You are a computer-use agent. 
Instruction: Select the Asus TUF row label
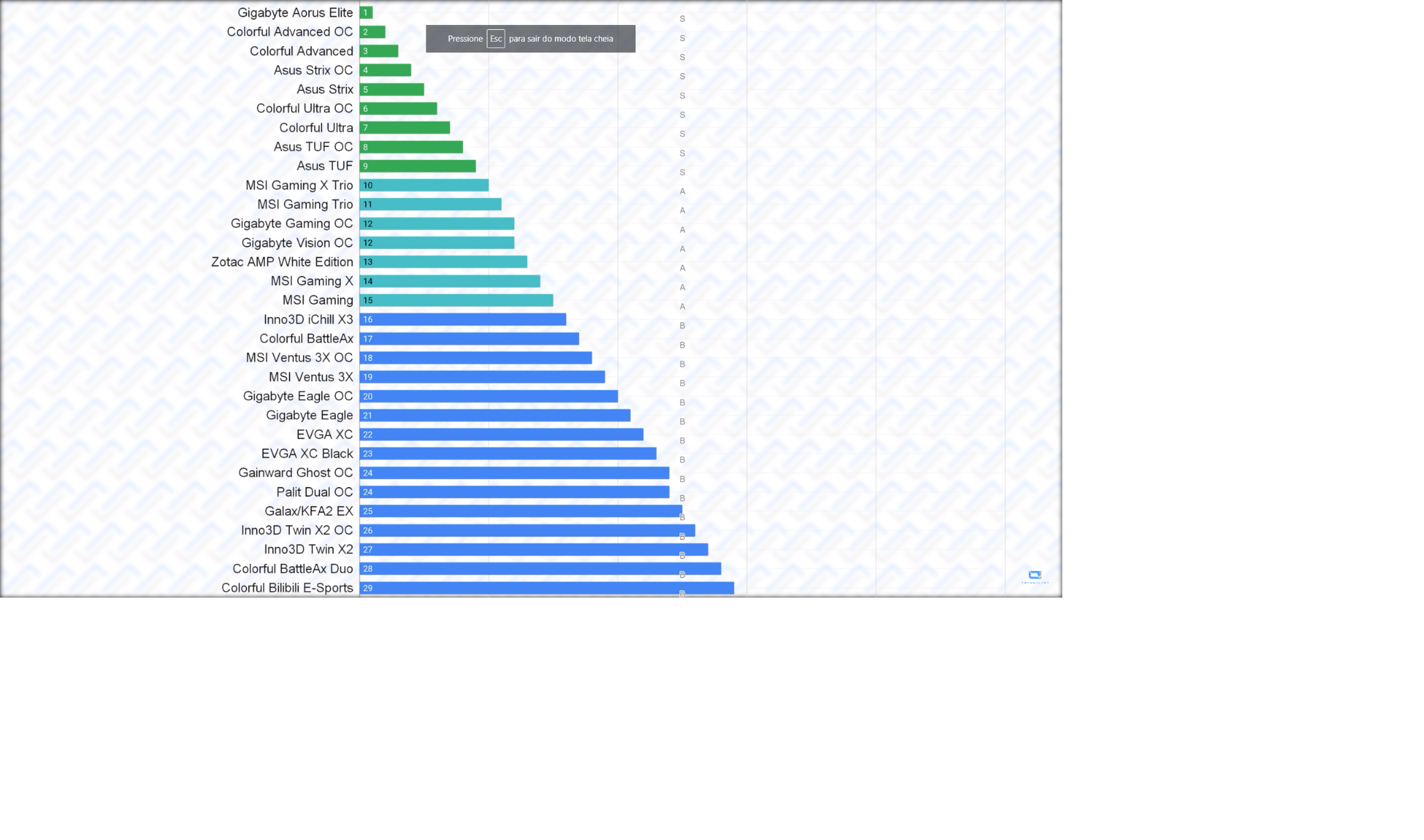click(325, 166)
